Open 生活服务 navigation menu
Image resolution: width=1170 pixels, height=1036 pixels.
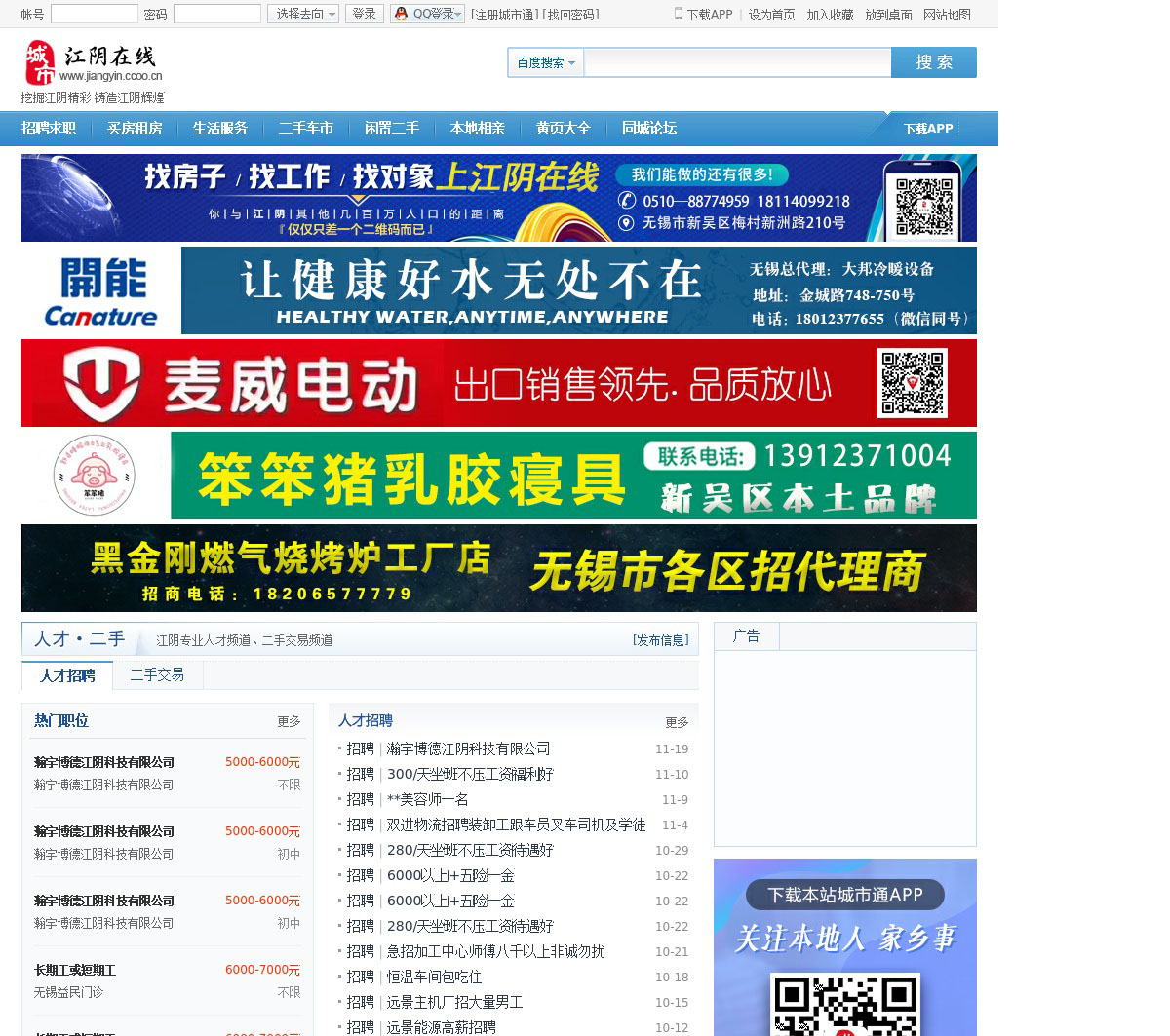pyautogui.click(x=220, y=128)
